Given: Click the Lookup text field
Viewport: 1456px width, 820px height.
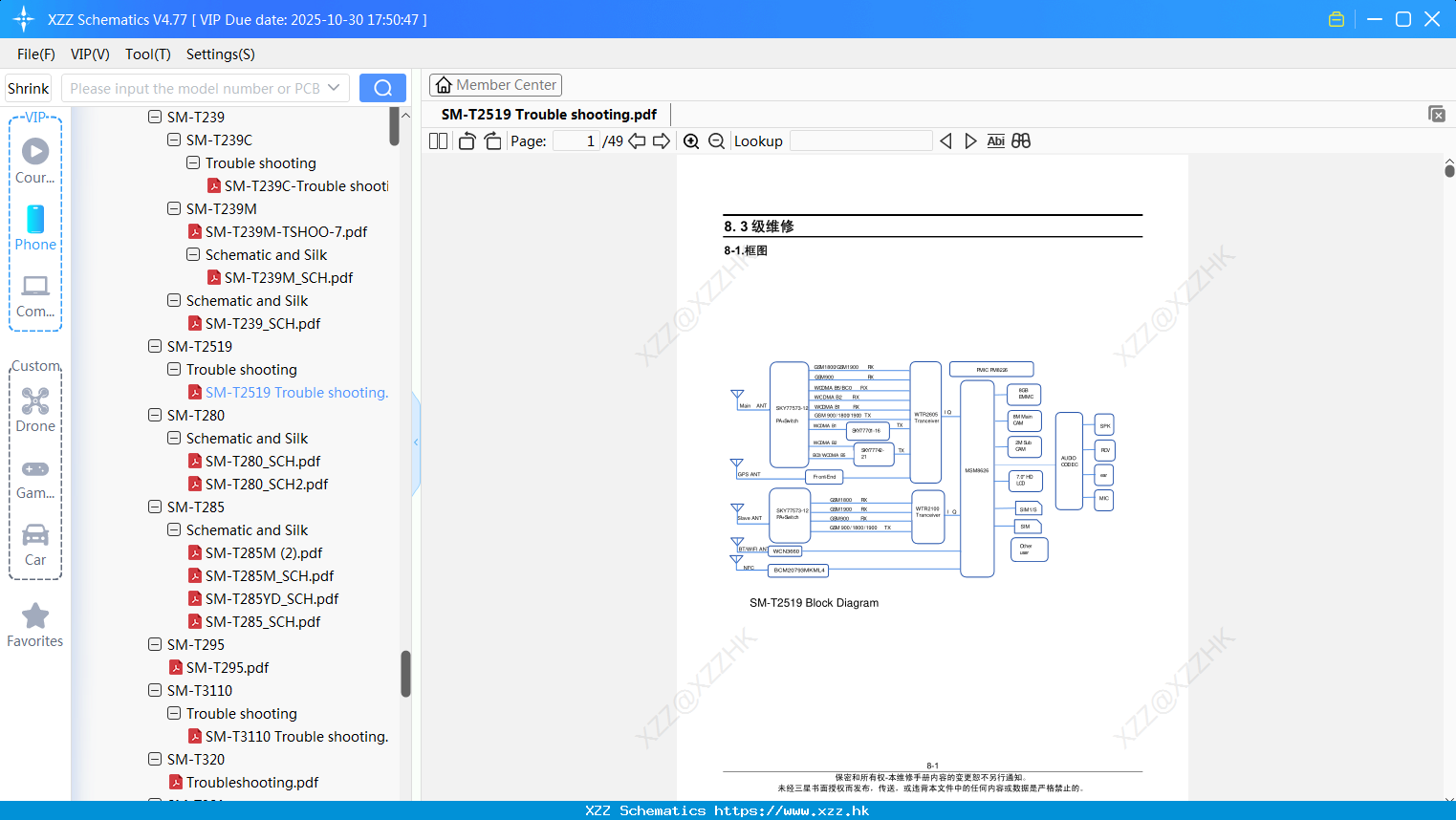Looking at the screenshot, I should [x=861, y=140].
